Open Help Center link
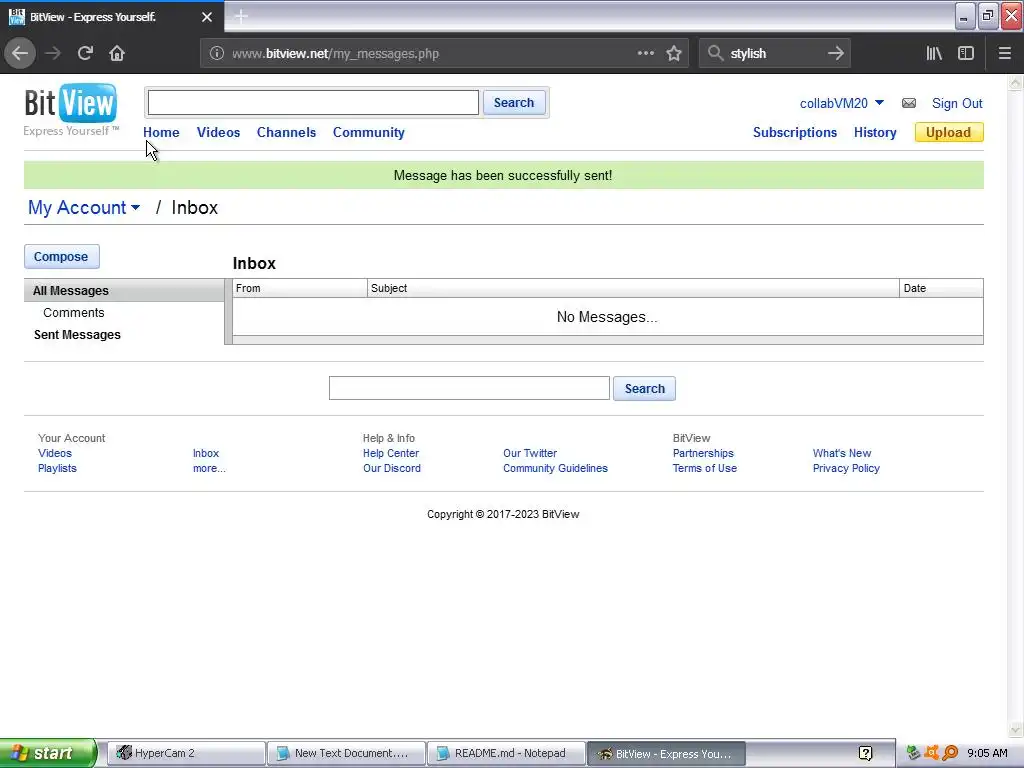Screen dimensions: 1024x768 click(x=391, y=453)
